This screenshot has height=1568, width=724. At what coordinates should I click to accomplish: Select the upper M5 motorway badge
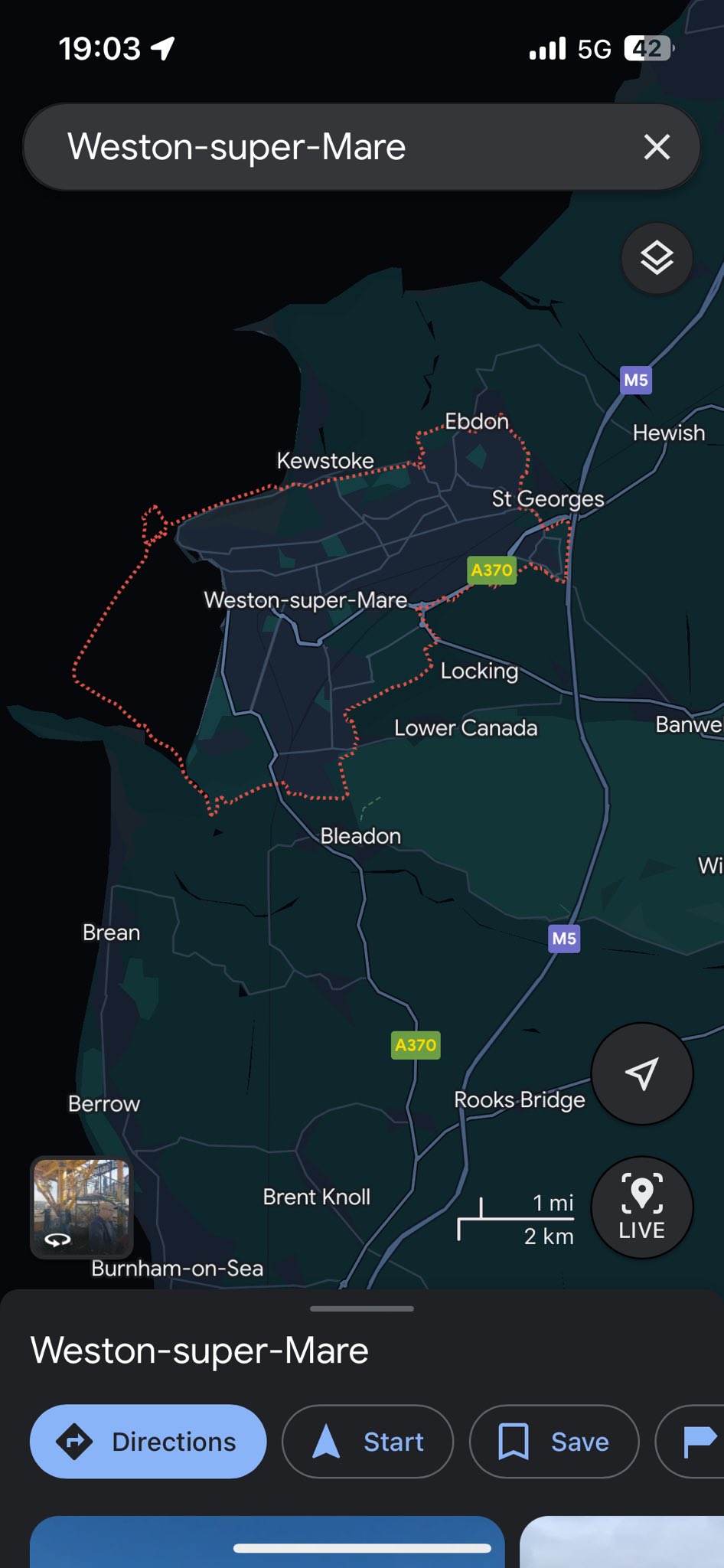click(636, 380)
